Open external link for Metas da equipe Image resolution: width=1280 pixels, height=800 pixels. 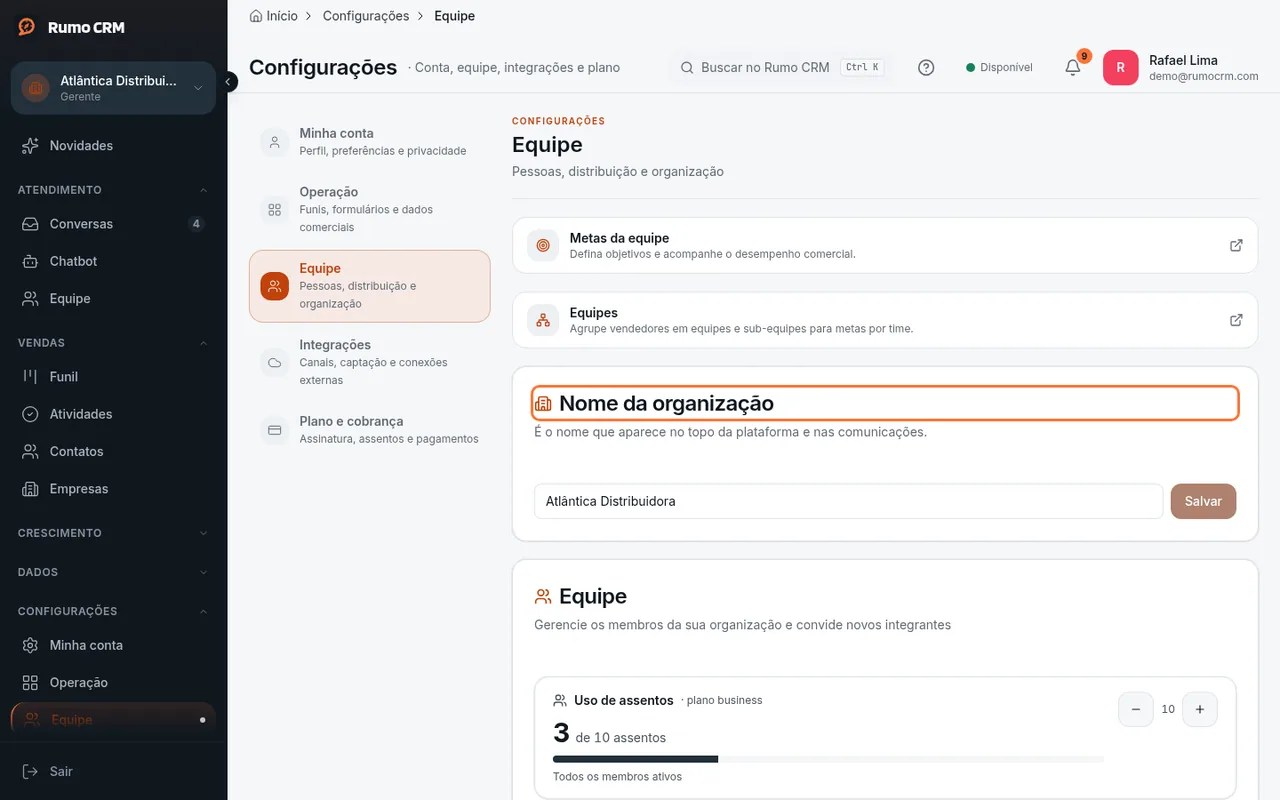[x=1236, y=245]
